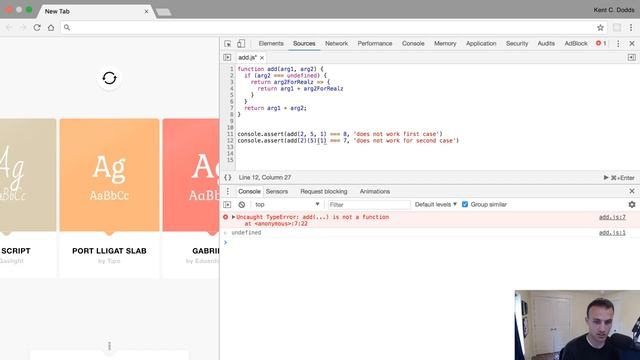The height and width of the screenshot is (360, 640).
Task: Click line 12 console.assert code
Action: [x=348, y=141]
